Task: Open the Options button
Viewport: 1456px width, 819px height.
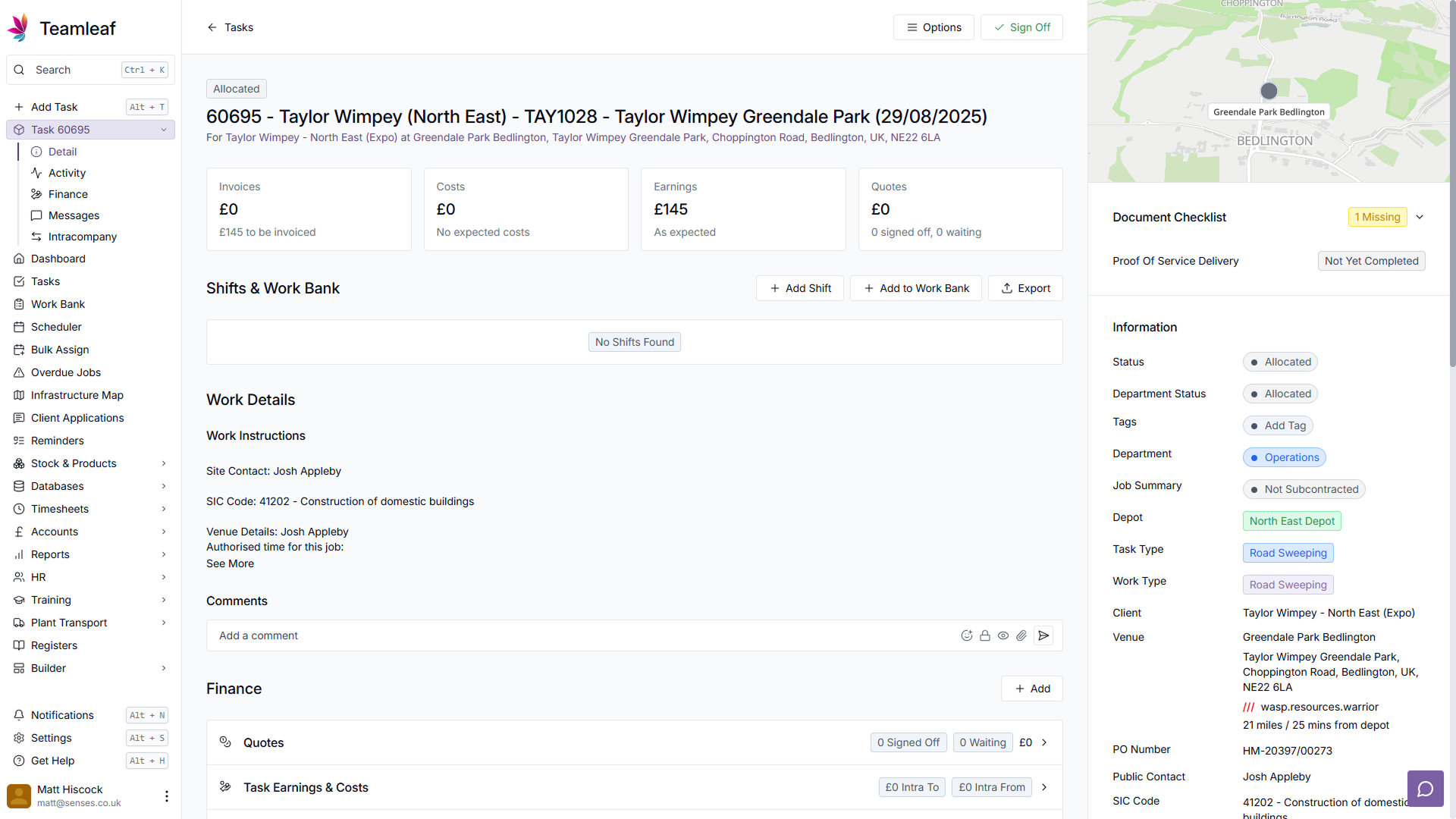Action: click(x=934, y=27)
